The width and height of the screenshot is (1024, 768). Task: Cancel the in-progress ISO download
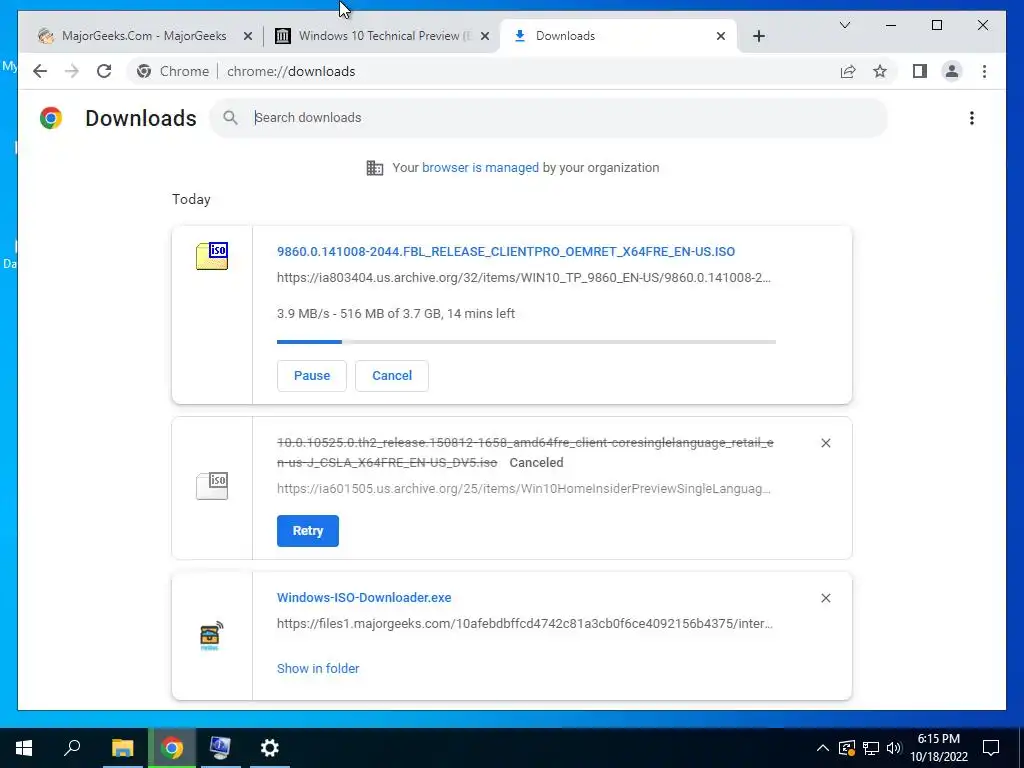coord(392,376)
